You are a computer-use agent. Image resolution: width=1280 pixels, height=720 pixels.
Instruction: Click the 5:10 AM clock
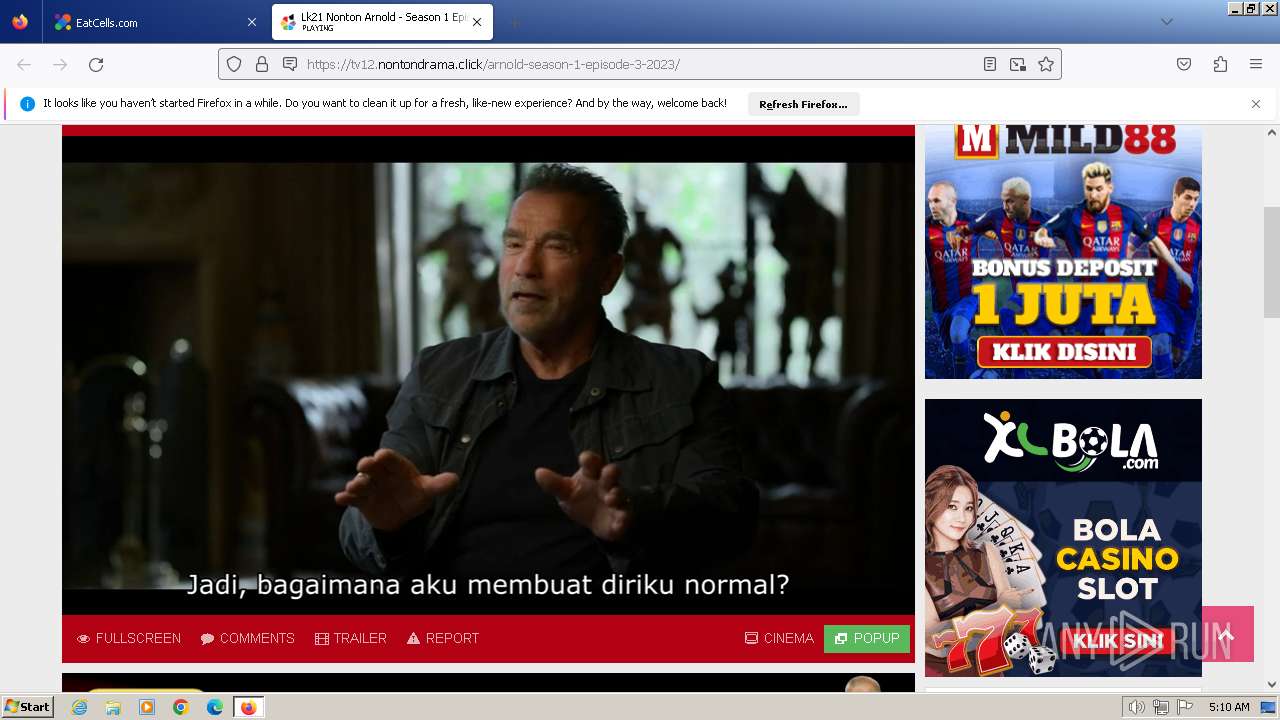[1229, 707]
